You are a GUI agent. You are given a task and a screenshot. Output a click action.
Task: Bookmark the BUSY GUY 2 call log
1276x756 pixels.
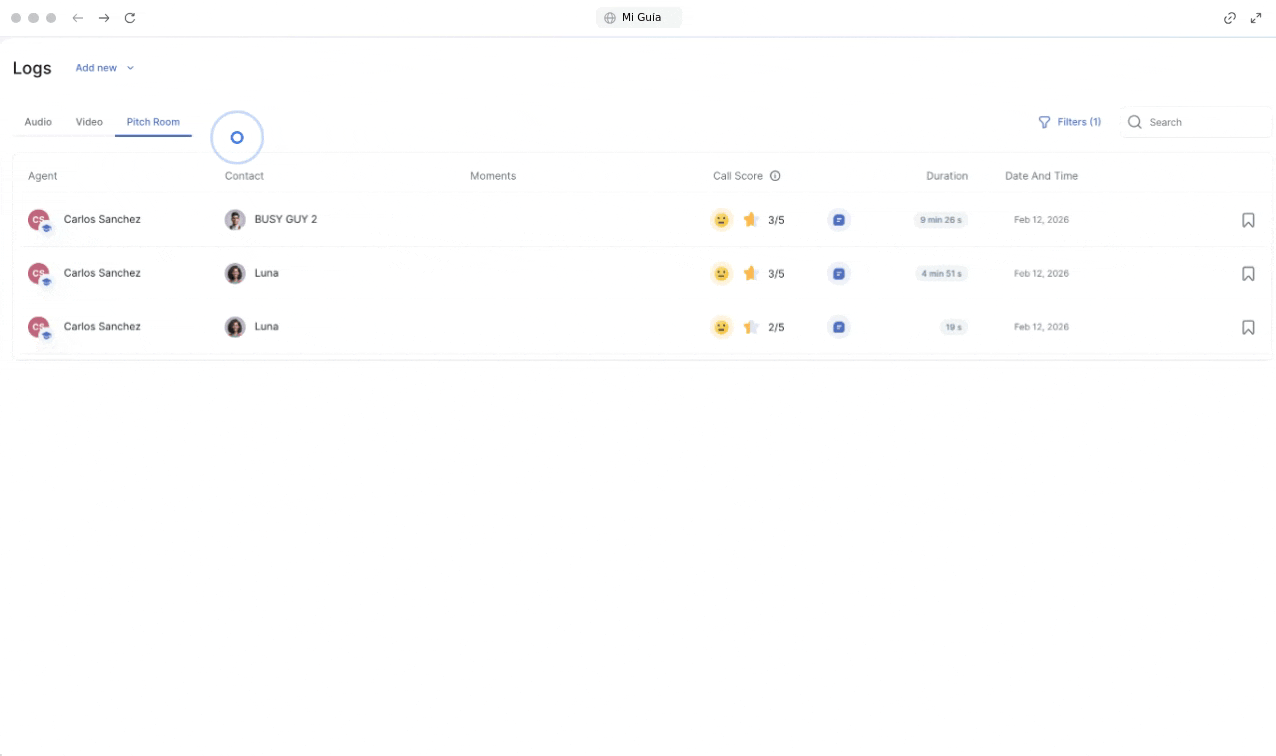coord(1248,220)
